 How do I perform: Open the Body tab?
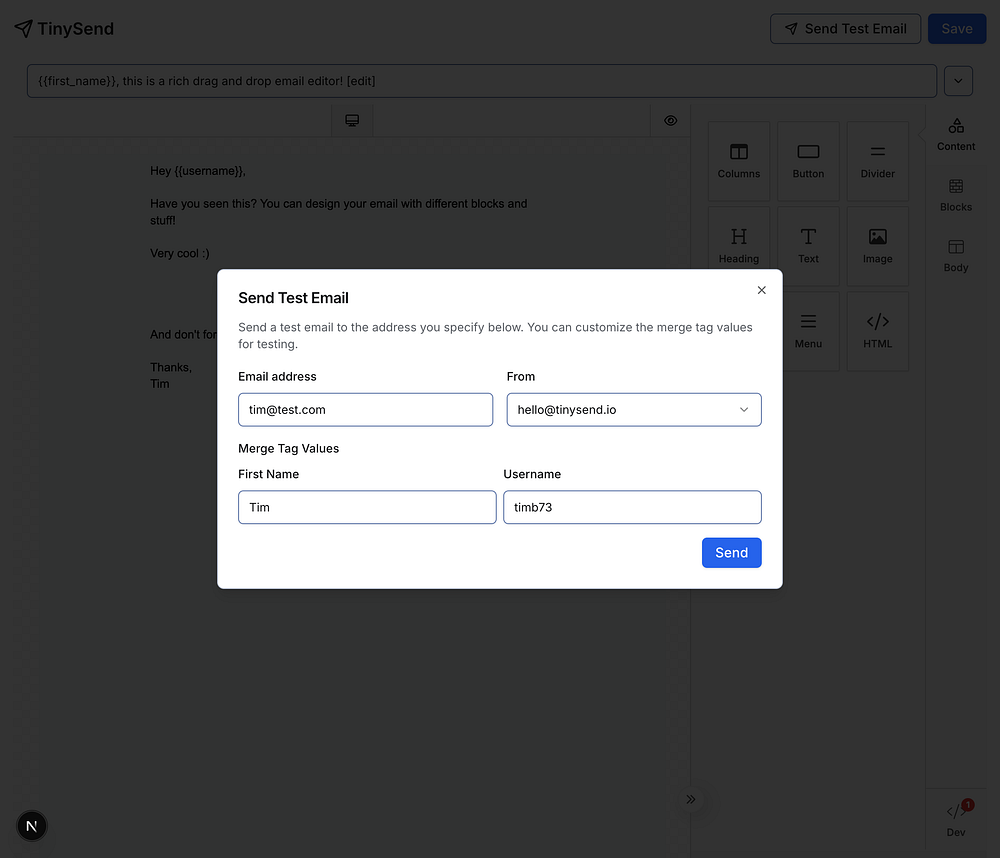(956, 254)
